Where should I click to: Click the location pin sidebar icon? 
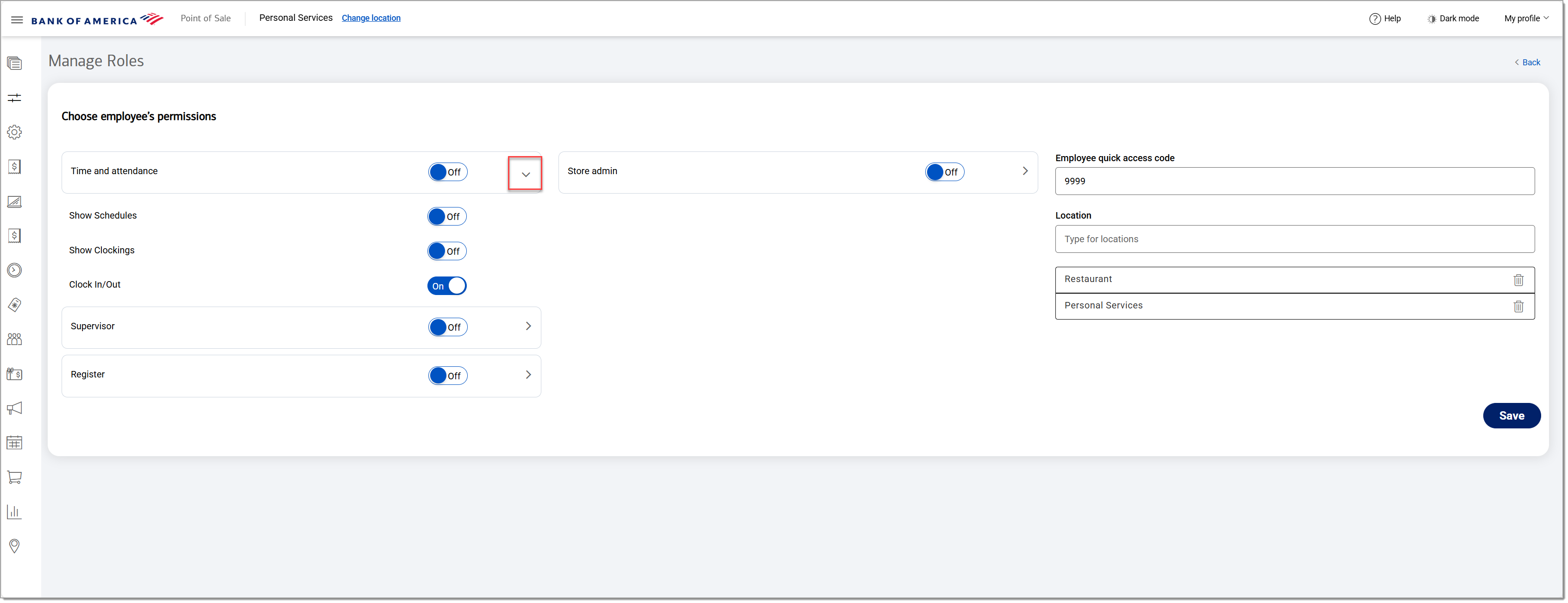pos(15,546)
